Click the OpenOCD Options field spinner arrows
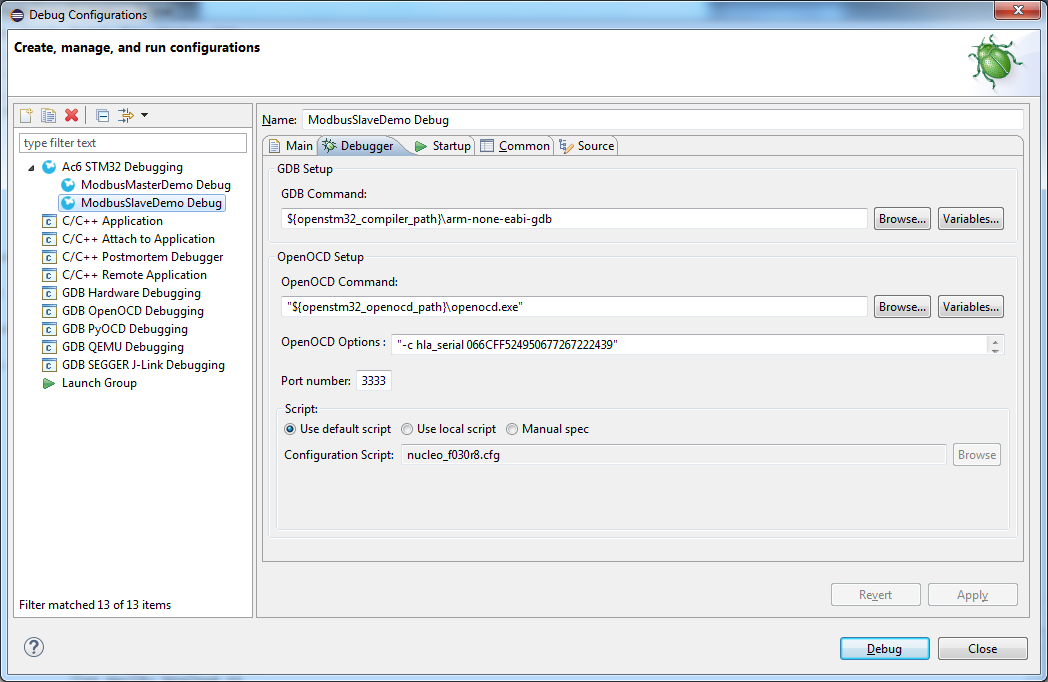This screenshot has height=682, width=1048. point(994,344)
